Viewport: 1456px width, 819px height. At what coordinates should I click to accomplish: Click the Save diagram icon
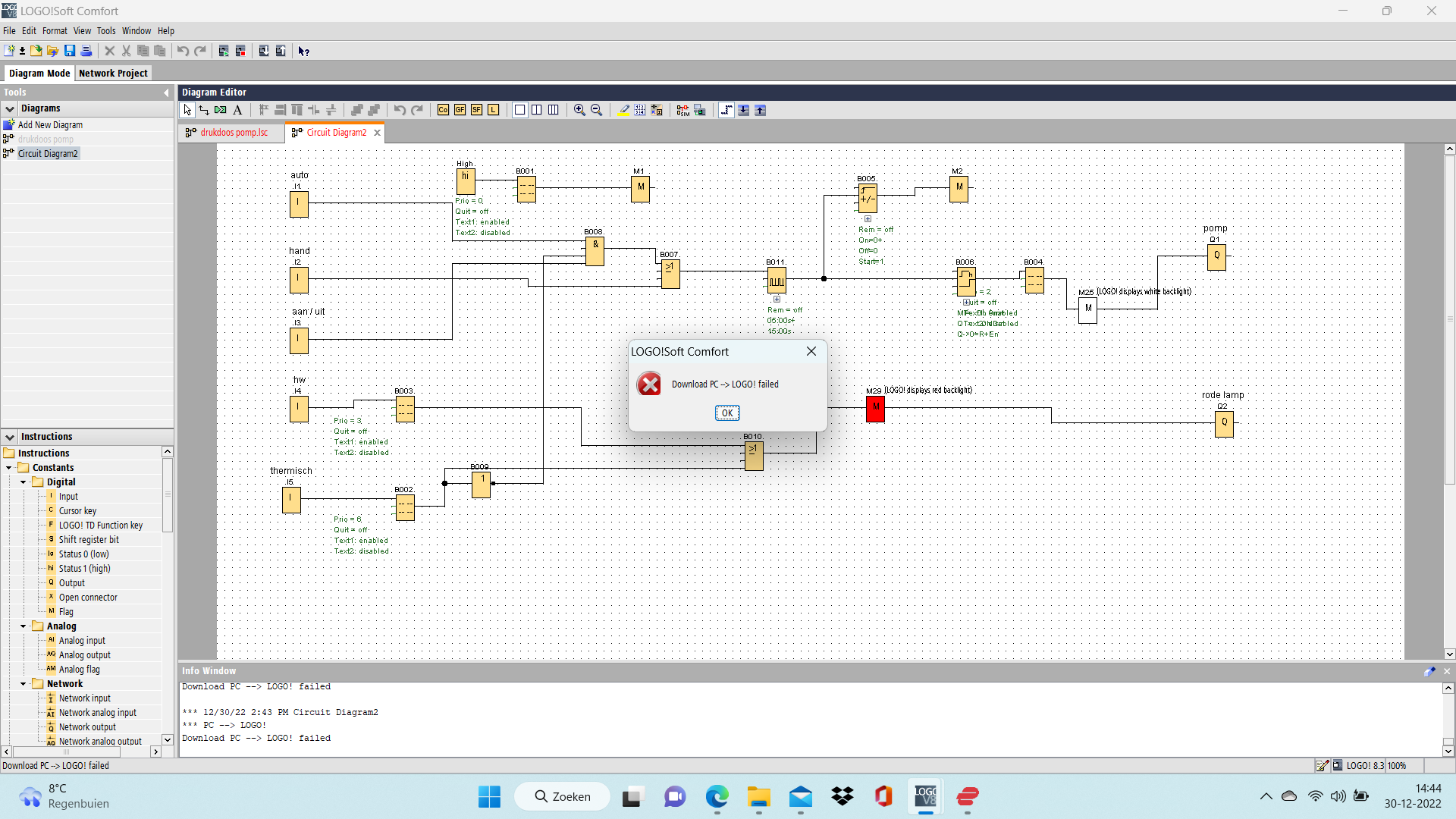tap(70, 51)
